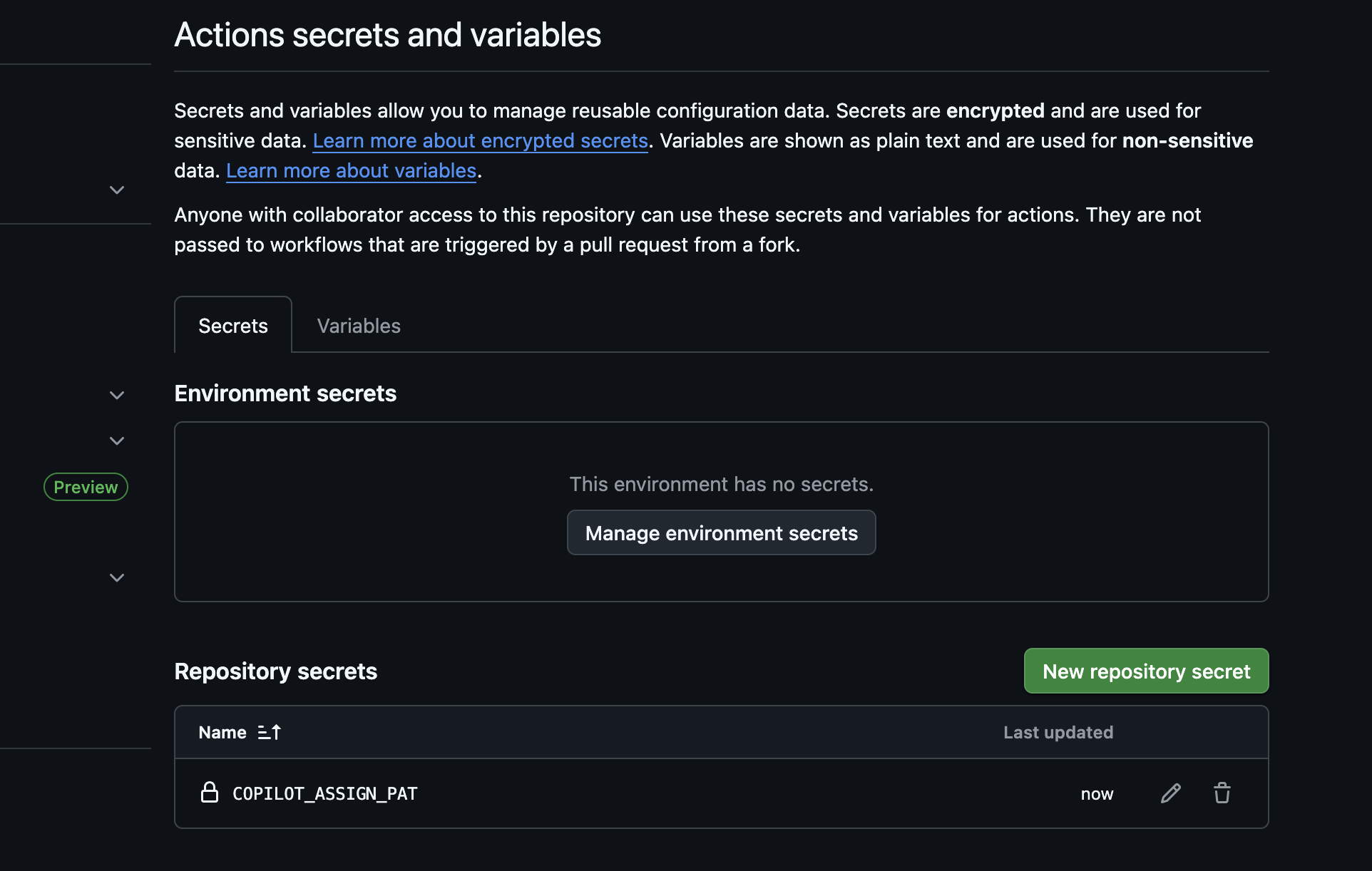Click Manage environment secrets
The height and width of the screenshot is (871, 1372).
(720, 532)
